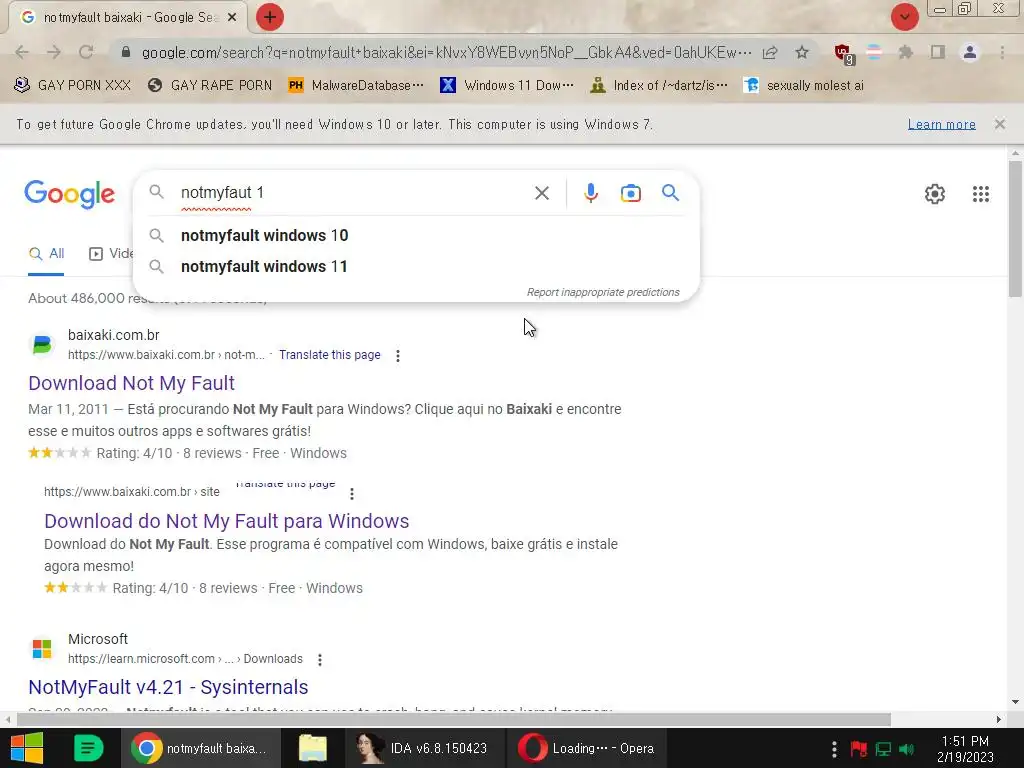Open NotMyFault v4.21 Sysinternals result
This screenshot has width=1024, height=768.
click(168, 687)
